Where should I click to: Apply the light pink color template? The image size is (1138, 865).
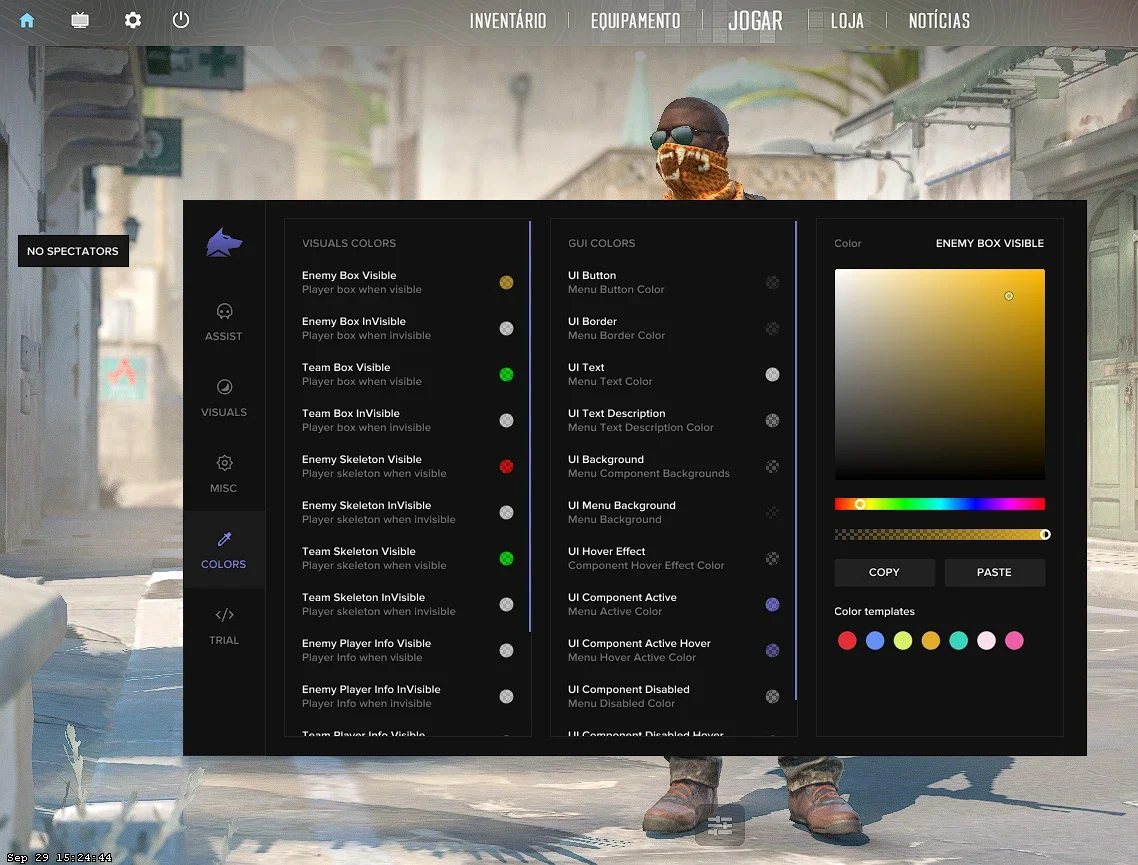pyautogui.click(x=986, y=641)
